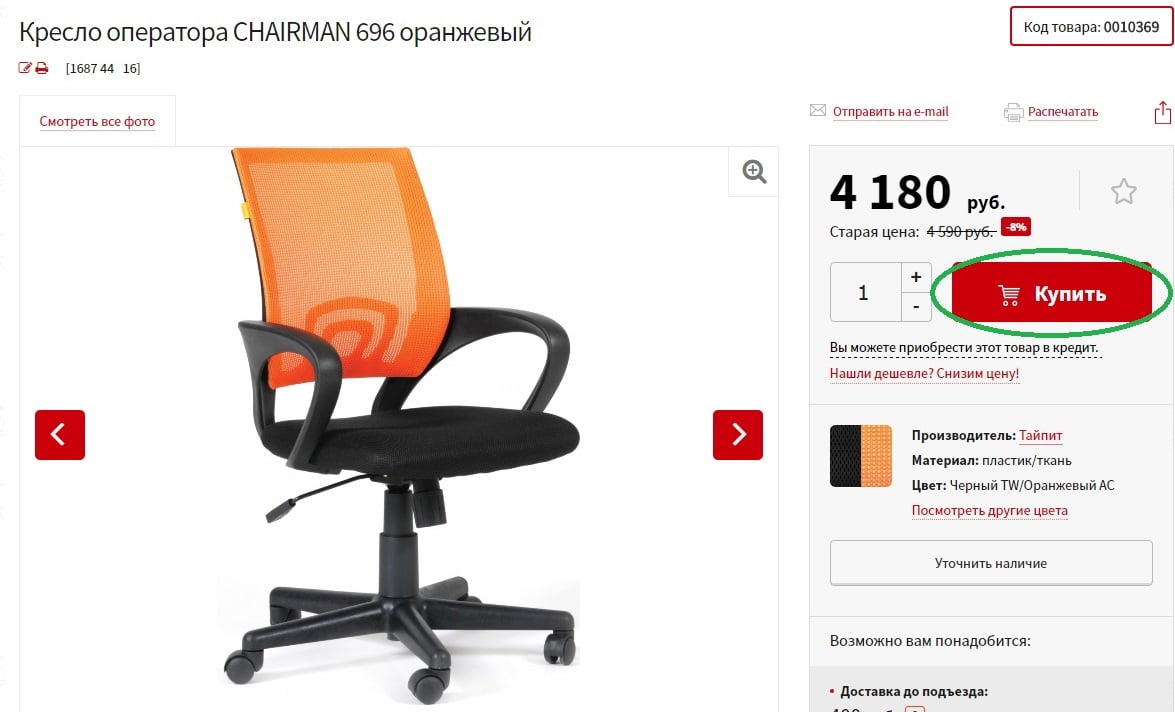Decrease quantity with the minus button
Screen dimensions: 1175x712
click(916, 307)
